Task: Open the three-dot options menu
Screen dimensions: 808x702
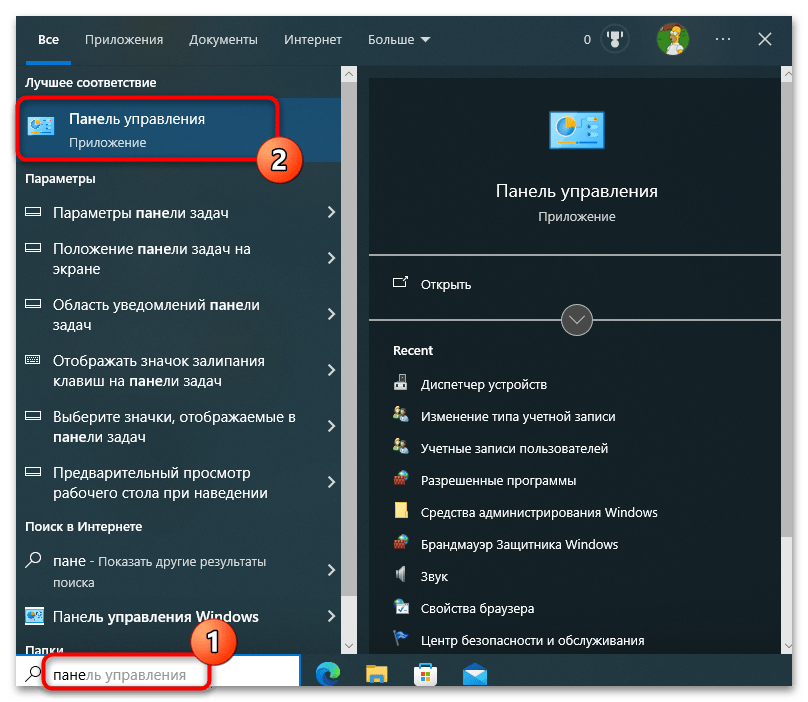Action: (x=722, y=39)
